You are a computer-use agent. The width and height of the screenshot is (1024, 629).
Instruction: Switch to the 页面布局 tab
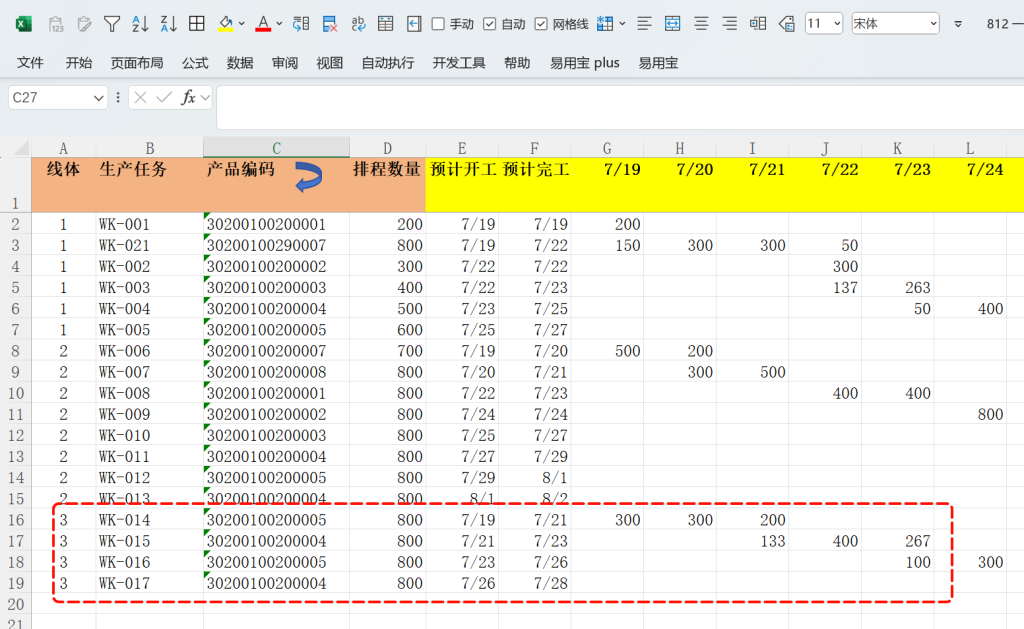pos(136,63)
